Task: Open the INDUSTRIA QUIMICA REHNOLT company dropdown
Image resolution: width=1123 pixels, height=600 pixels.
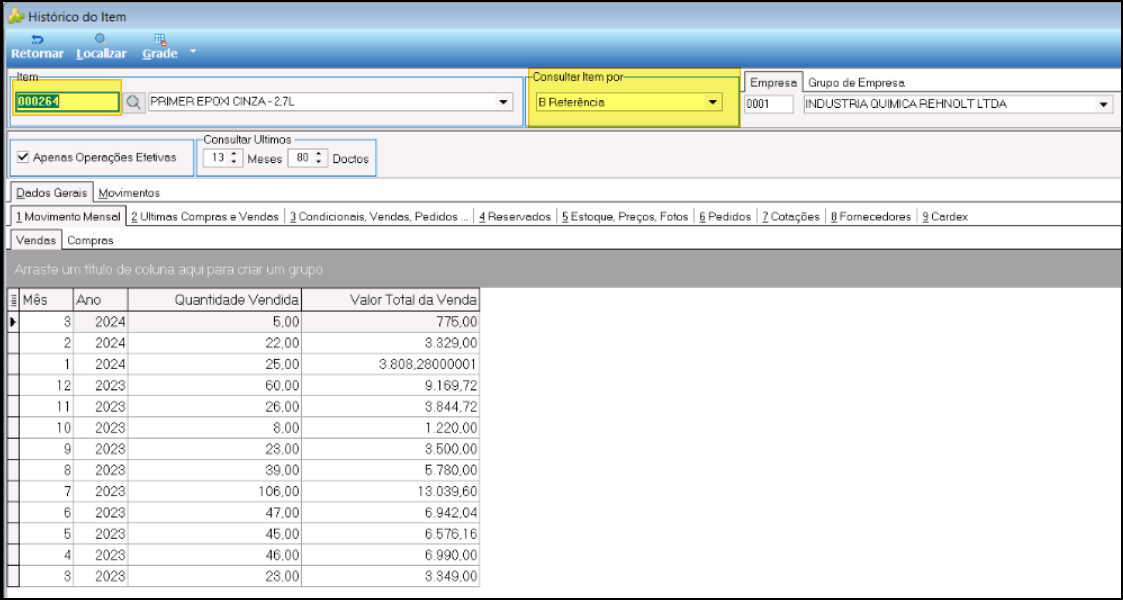Action: 1102,105
